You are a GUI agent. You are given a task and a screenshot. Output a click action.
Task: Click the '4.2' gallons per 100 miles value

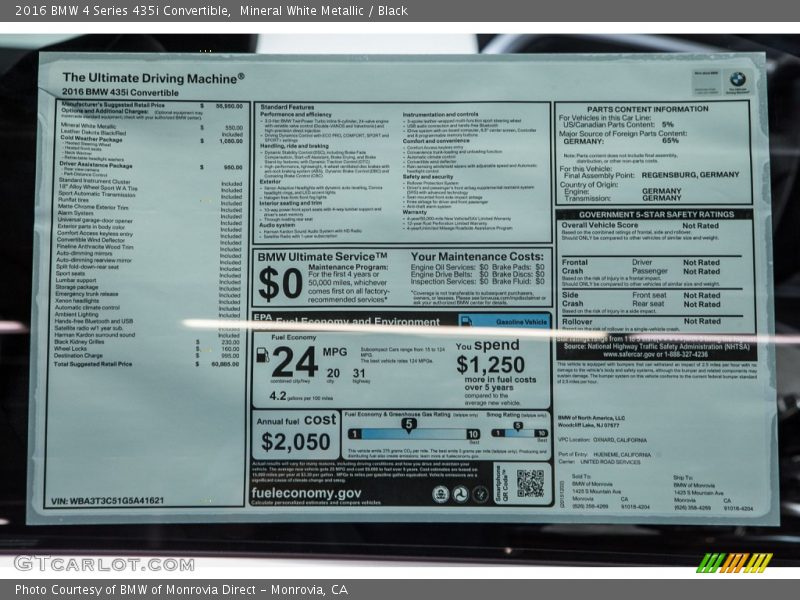pyautogui.click(x=278, y=396)
